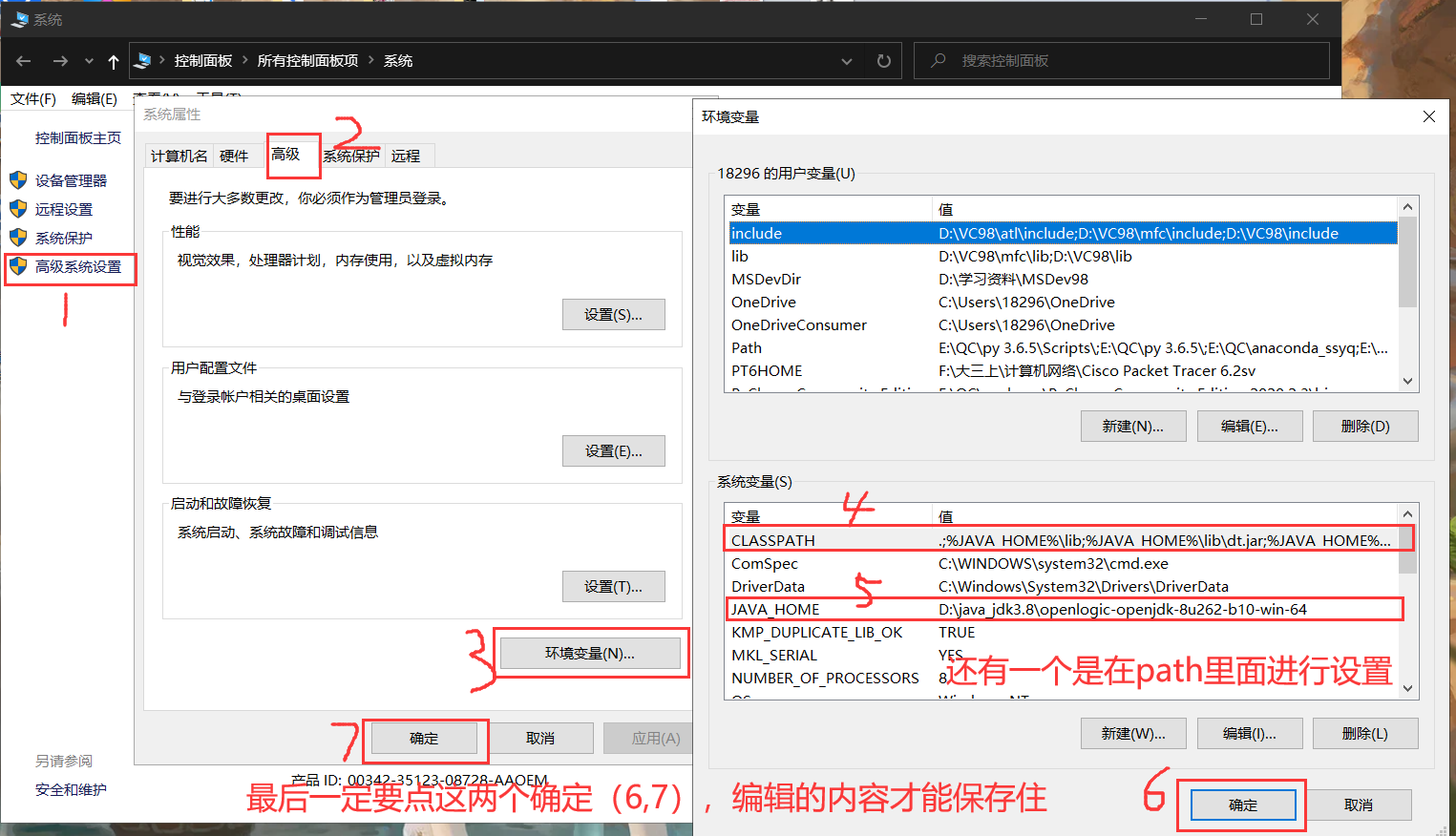Open user profile 设置(E)... button
This screenshot has height=836, width=1456.
[613, 450]
